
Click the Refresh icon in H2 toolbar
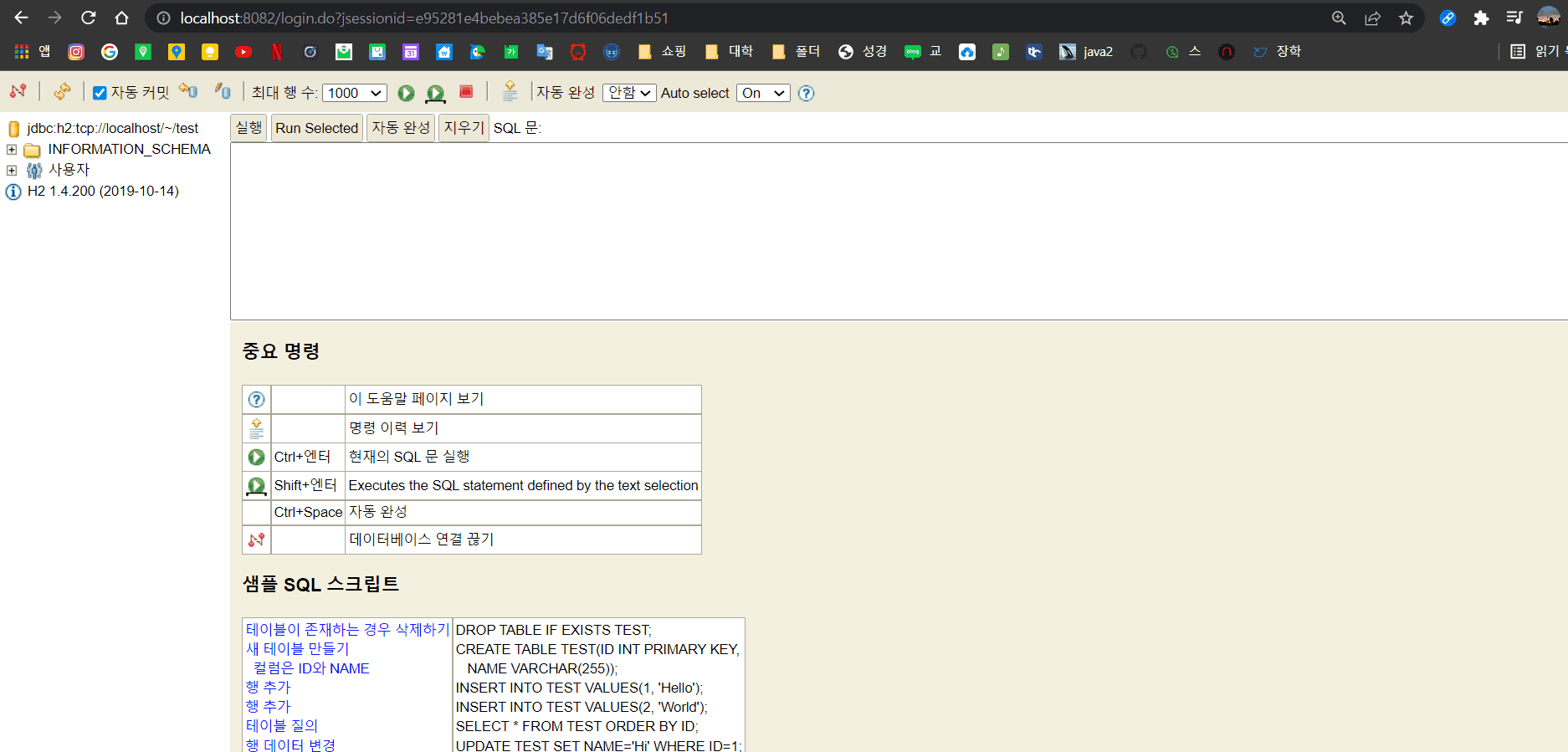tap(62, 92)
